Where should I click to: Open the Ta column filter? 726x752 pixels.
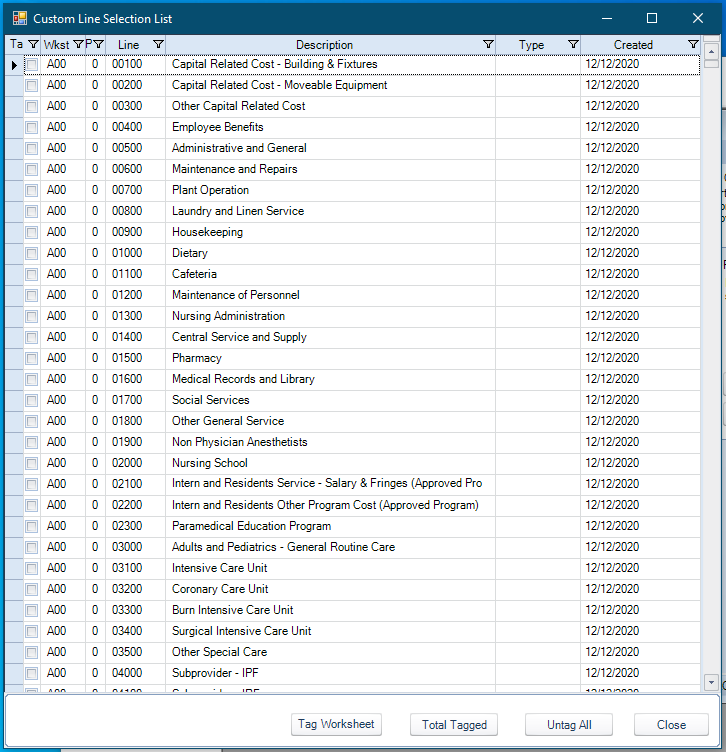click(33, 45)
